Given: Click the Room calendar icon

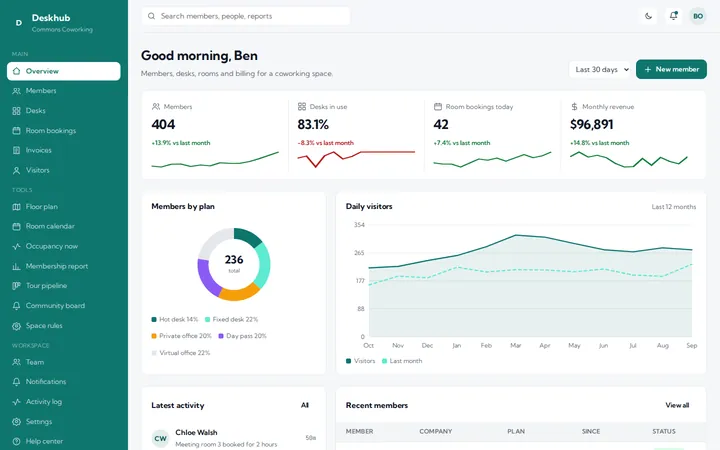Looking at the screenshot, I should click(x=17, y=226).
